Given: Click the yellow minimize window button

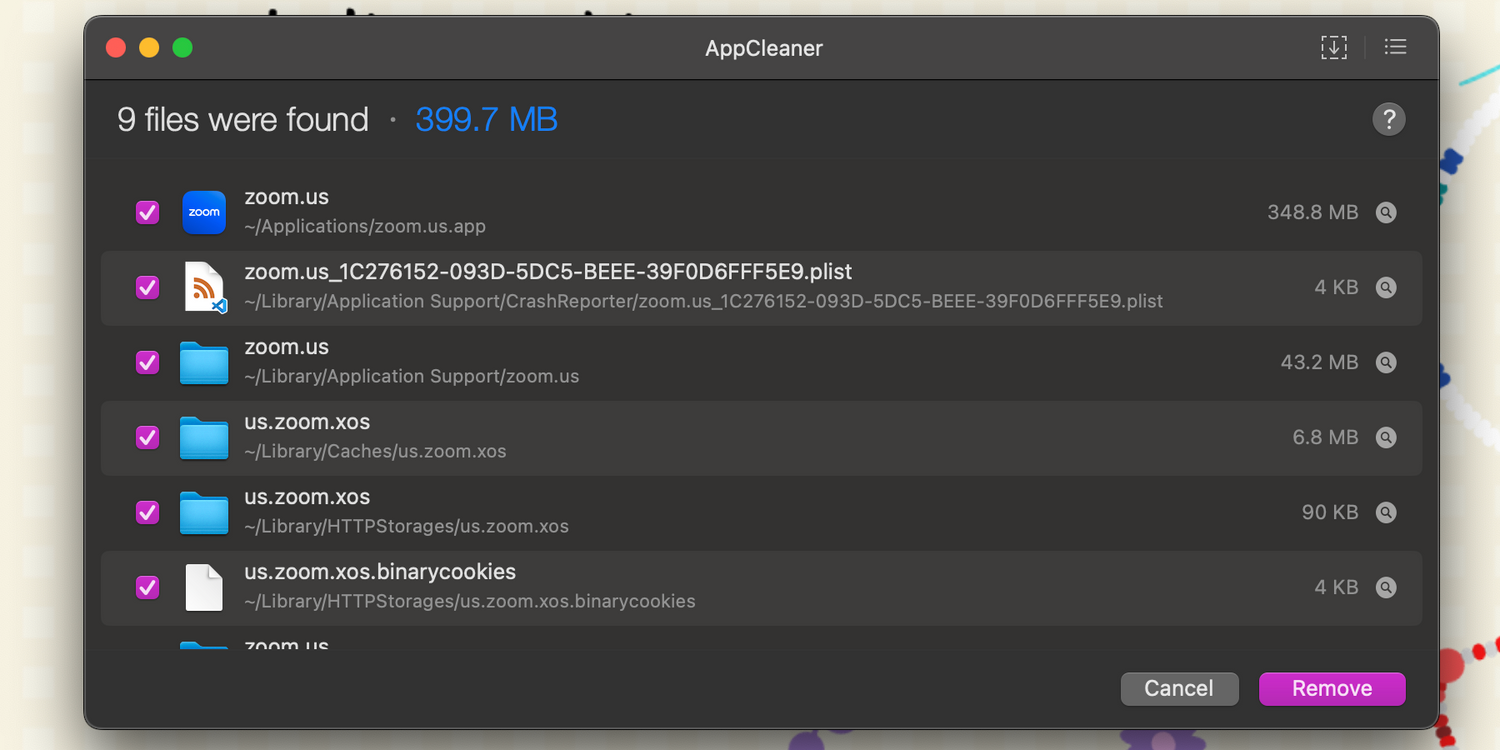Looking at the screenshot, I should pos(149,48).
